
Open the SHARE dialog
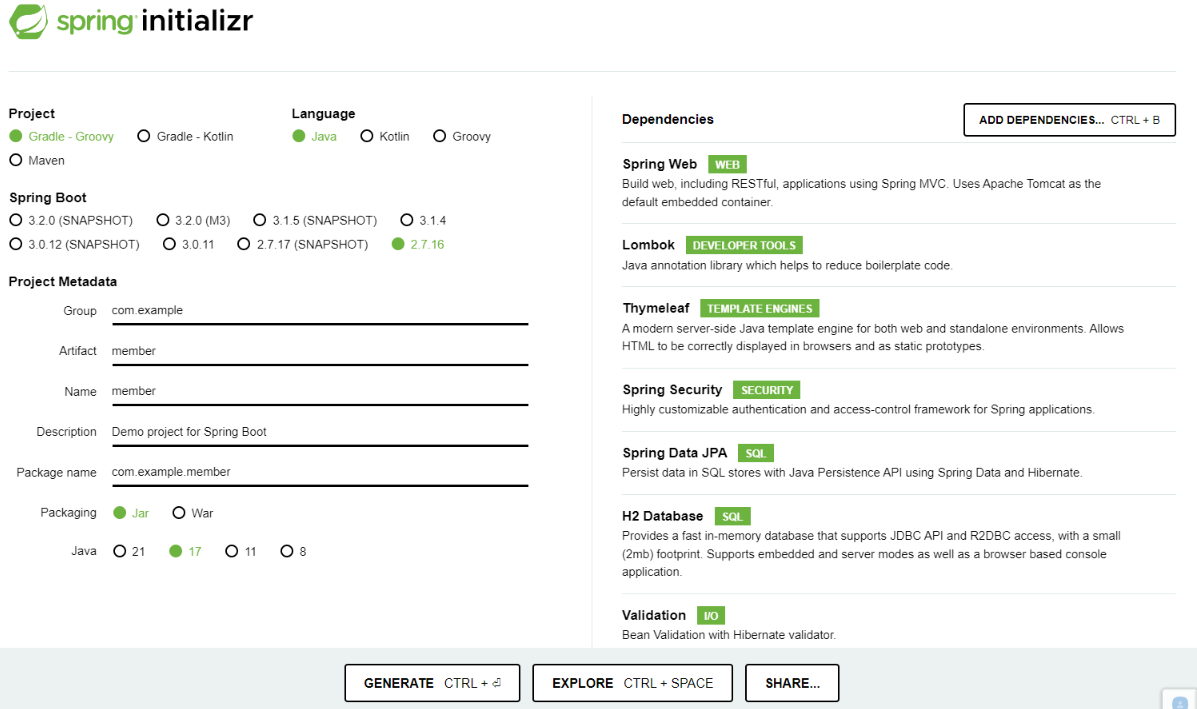click(x=792, y=683)
